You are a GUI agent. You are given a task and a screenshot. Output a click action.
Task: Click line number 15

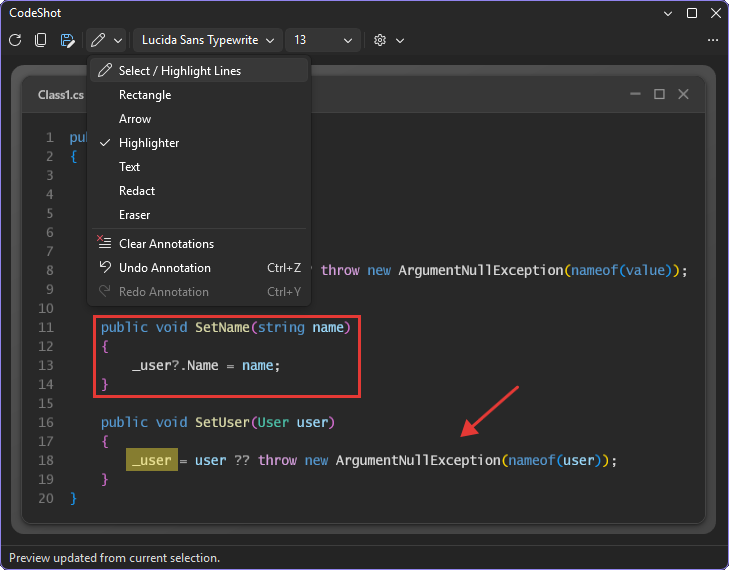46,404
